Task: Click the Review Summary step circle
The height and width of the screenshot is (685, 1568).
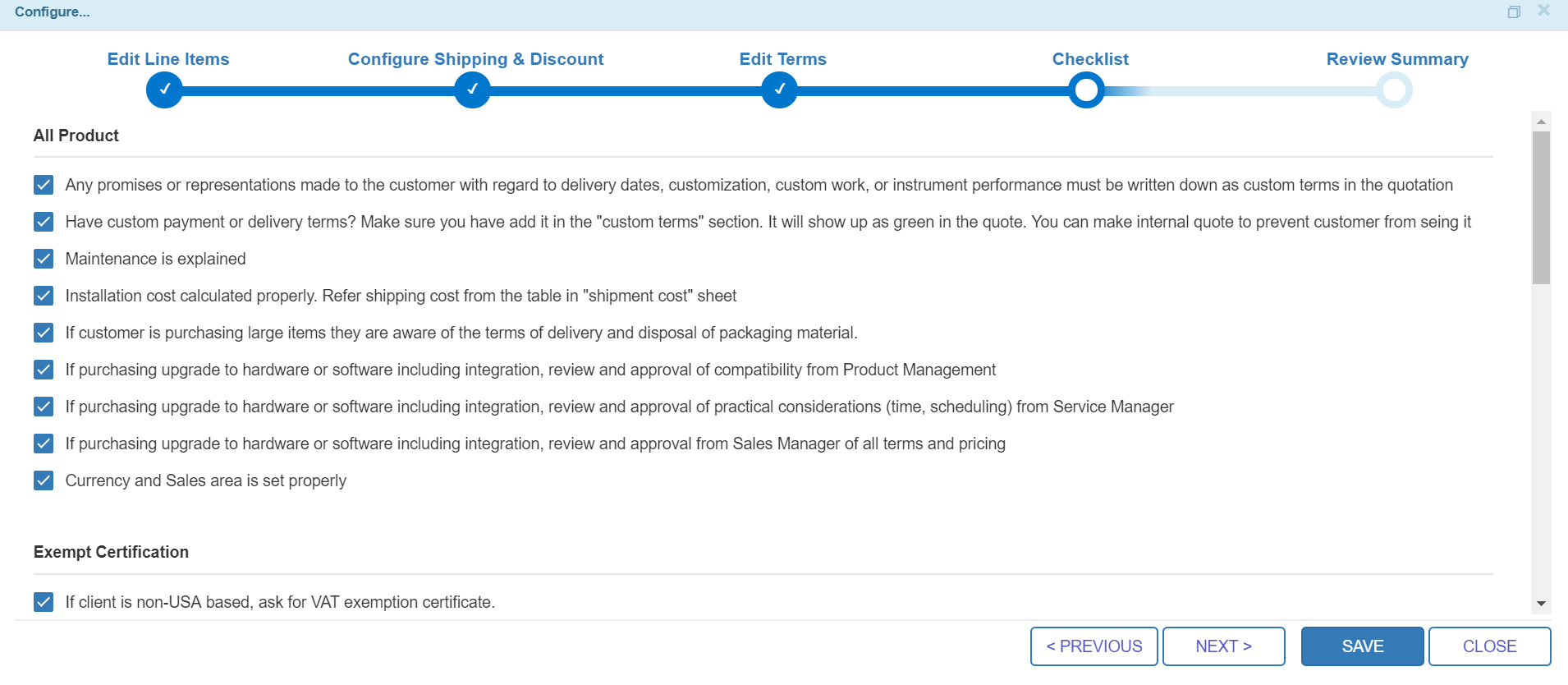Action: [x=1394, y=90]
